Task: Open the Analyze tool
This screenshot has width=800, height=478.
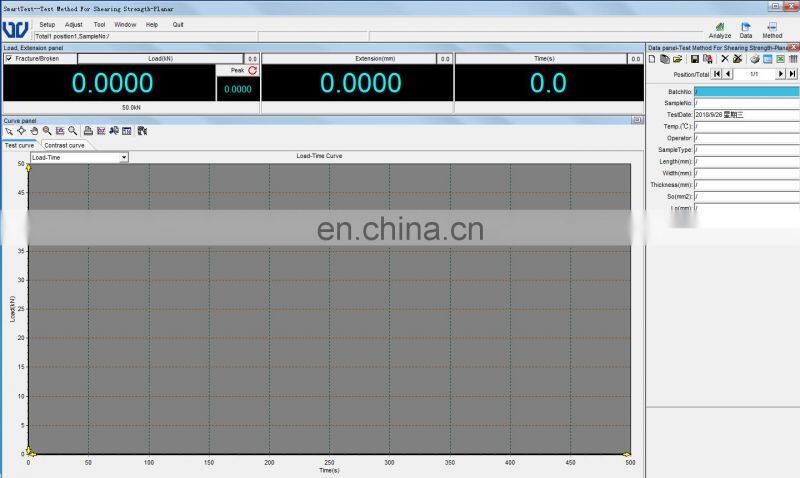Action: coord(720,31)
